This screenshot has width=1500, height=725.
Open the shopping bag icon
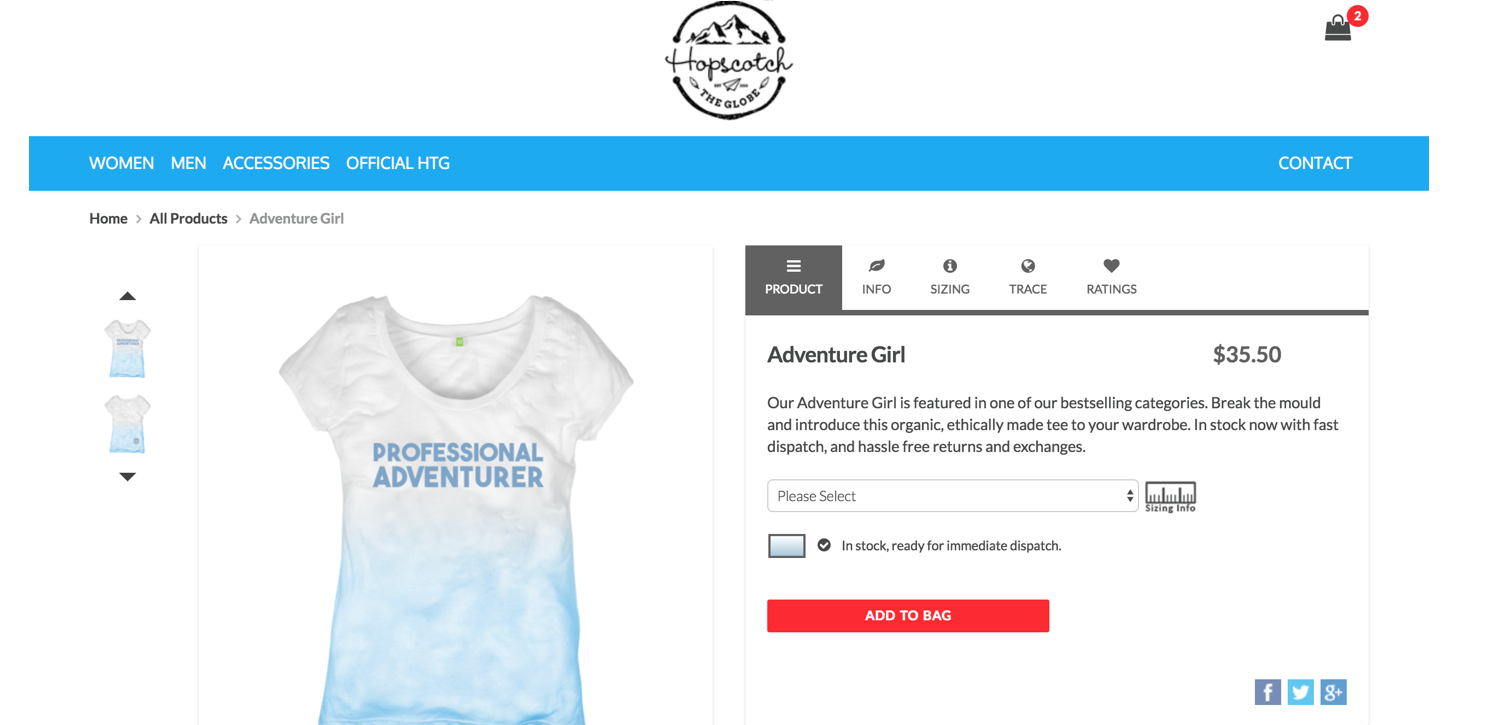1338,28
